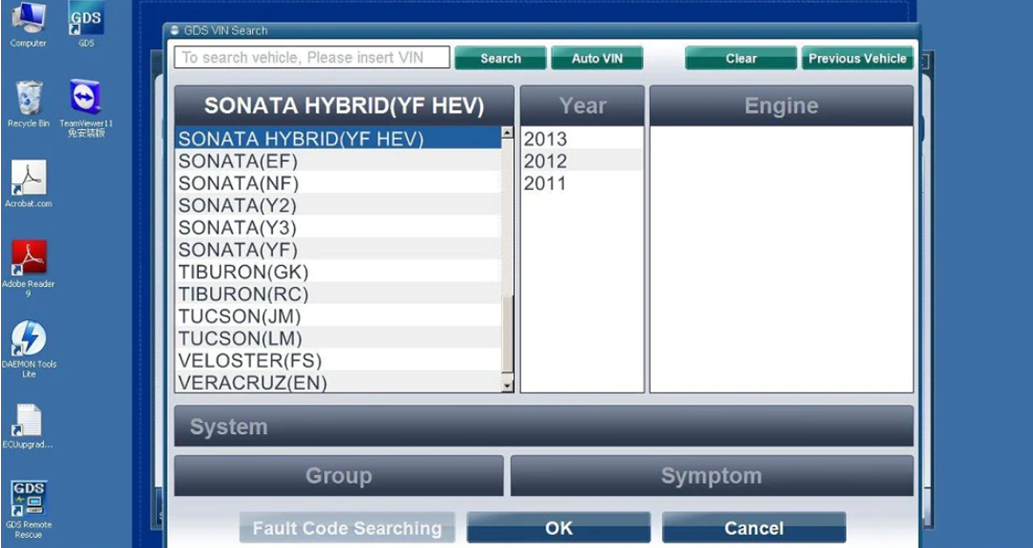Open the Recycle Bin icon
The width and height of the screenshot is (1033, 548).
(x=28, y=104)
